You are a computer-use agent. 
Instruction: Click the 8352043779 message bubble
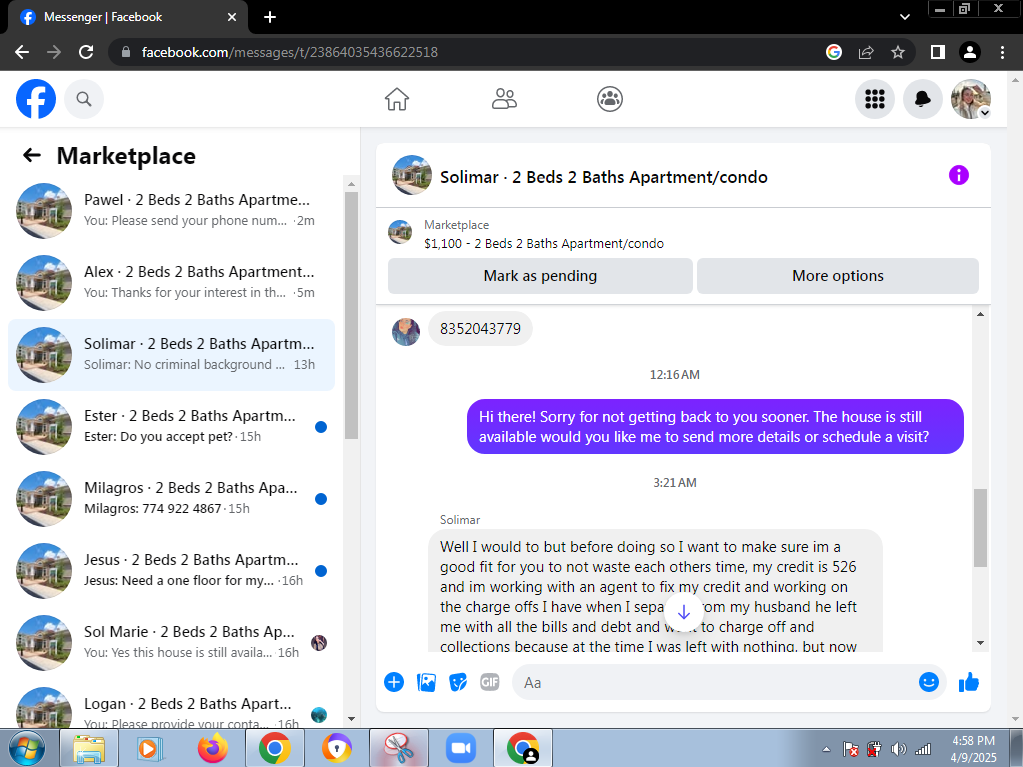click(480, 329)
